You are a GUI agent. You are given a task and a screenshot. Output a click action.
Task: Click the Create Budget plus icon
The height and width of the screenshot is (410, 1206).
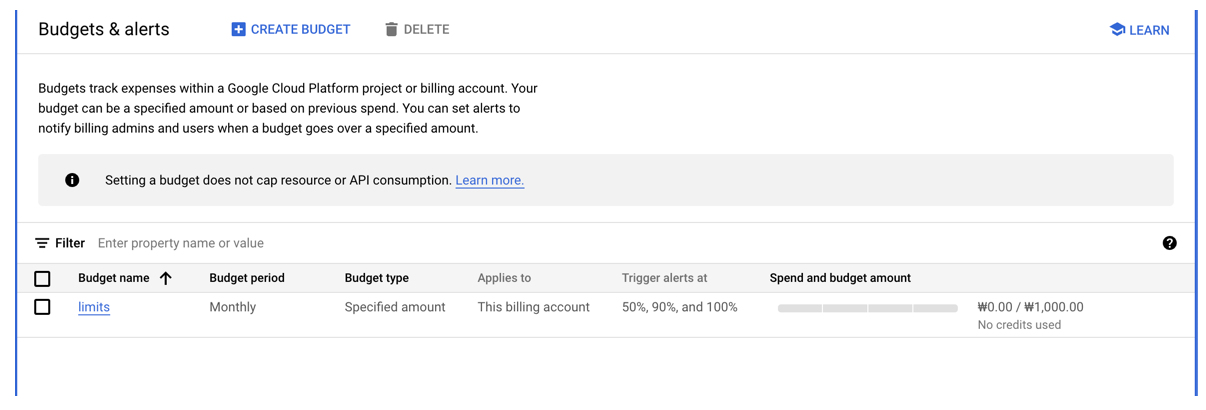point(238,30)
